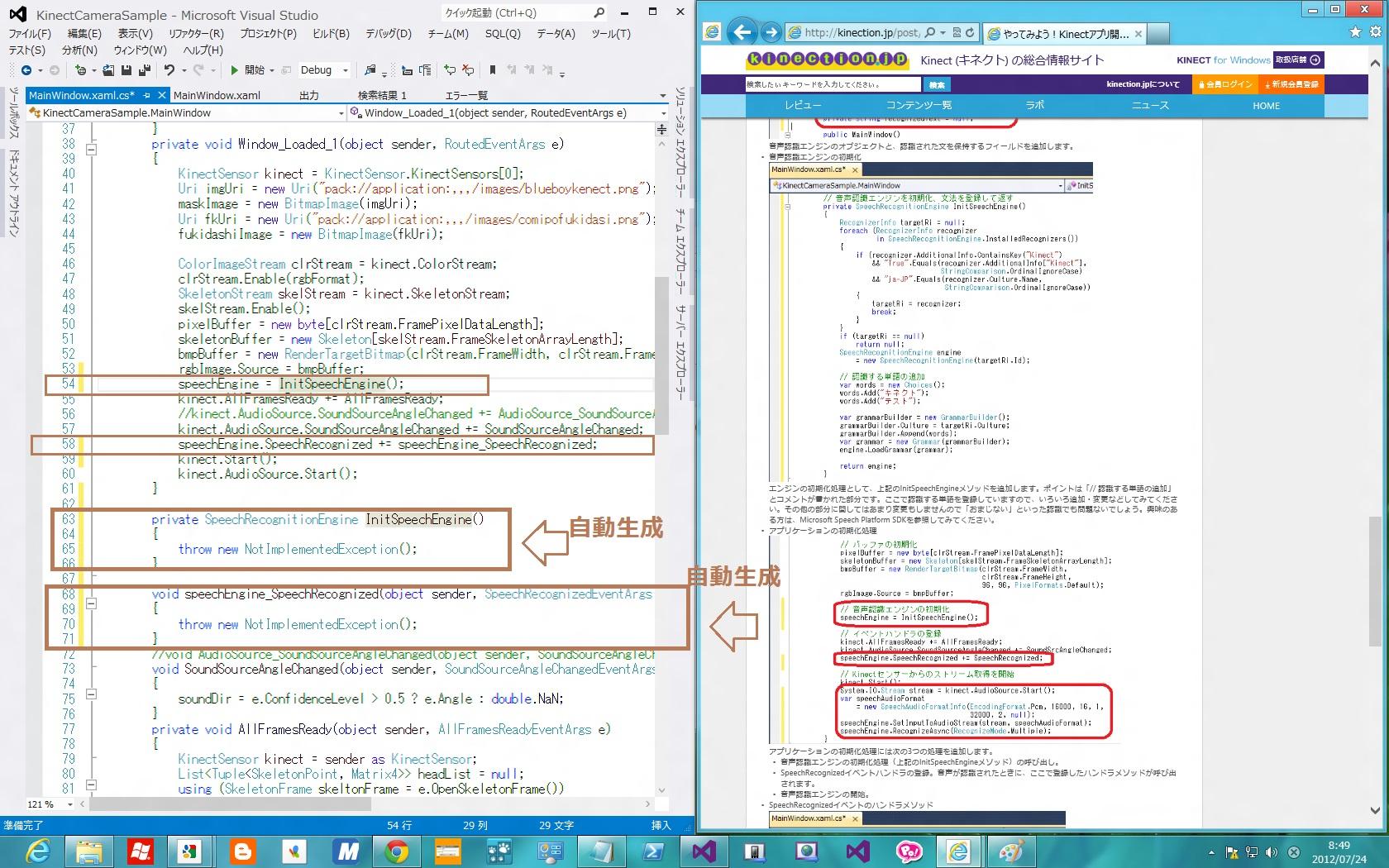The image size is (1389, 868).
Task: Collapse the SoundSourceAngleChanged method outline
Action: coord(91,694)
